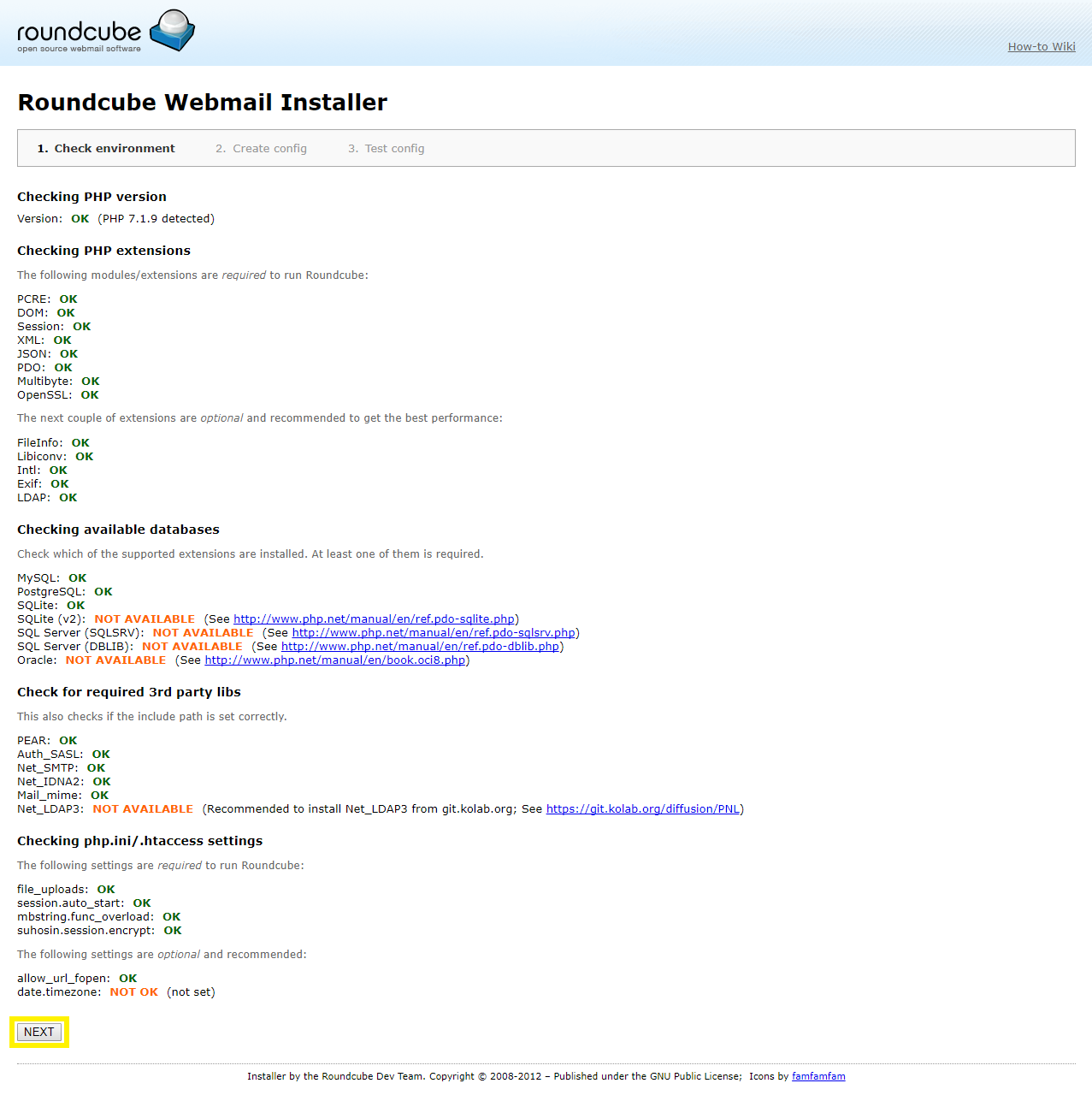
Task: Click the Checking PHP version heading
Action: (91, 197)
